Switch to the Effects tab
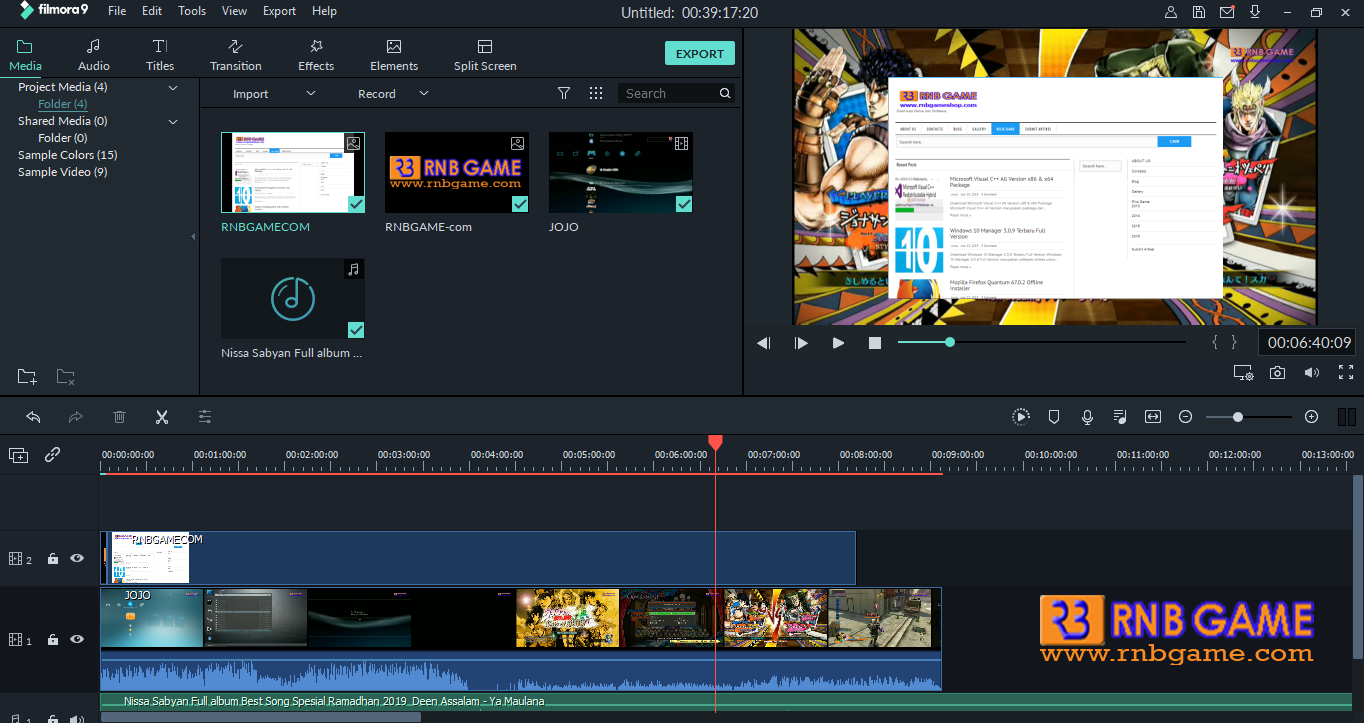This screenshot has width=1364, height=723. tap(316, 55)
